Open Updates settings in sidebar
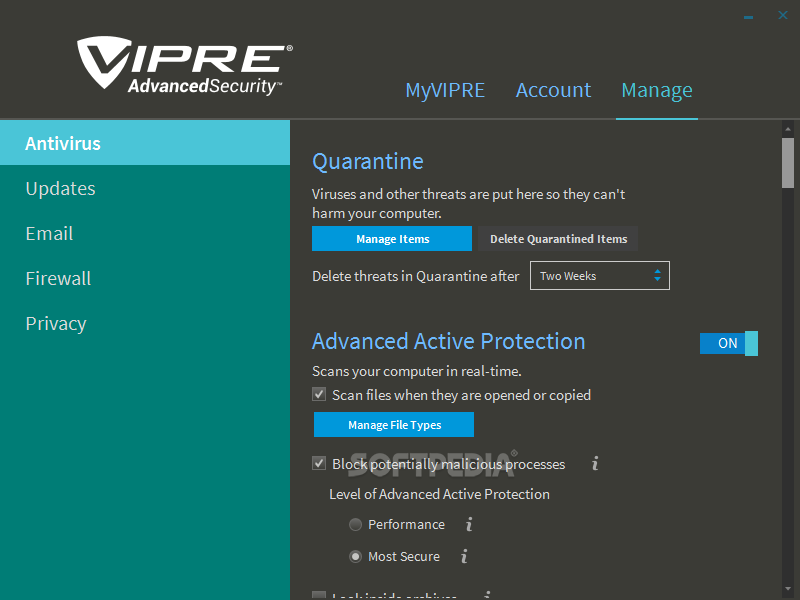This screenshot has width=800, height=600. (x=145, y=188)
